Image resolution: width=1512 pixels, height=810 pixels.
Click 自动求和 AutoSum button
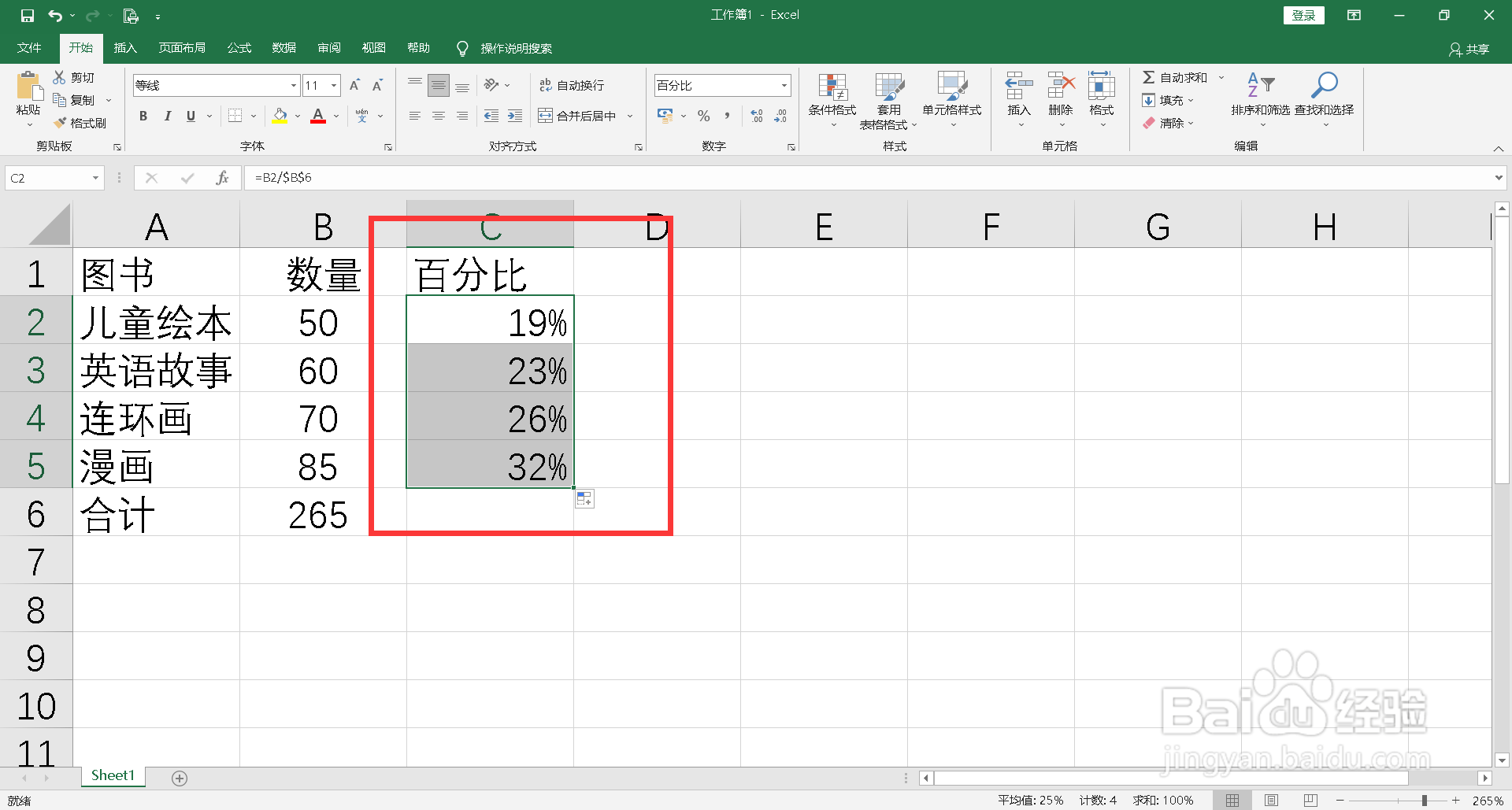(x=1175, y=77)
